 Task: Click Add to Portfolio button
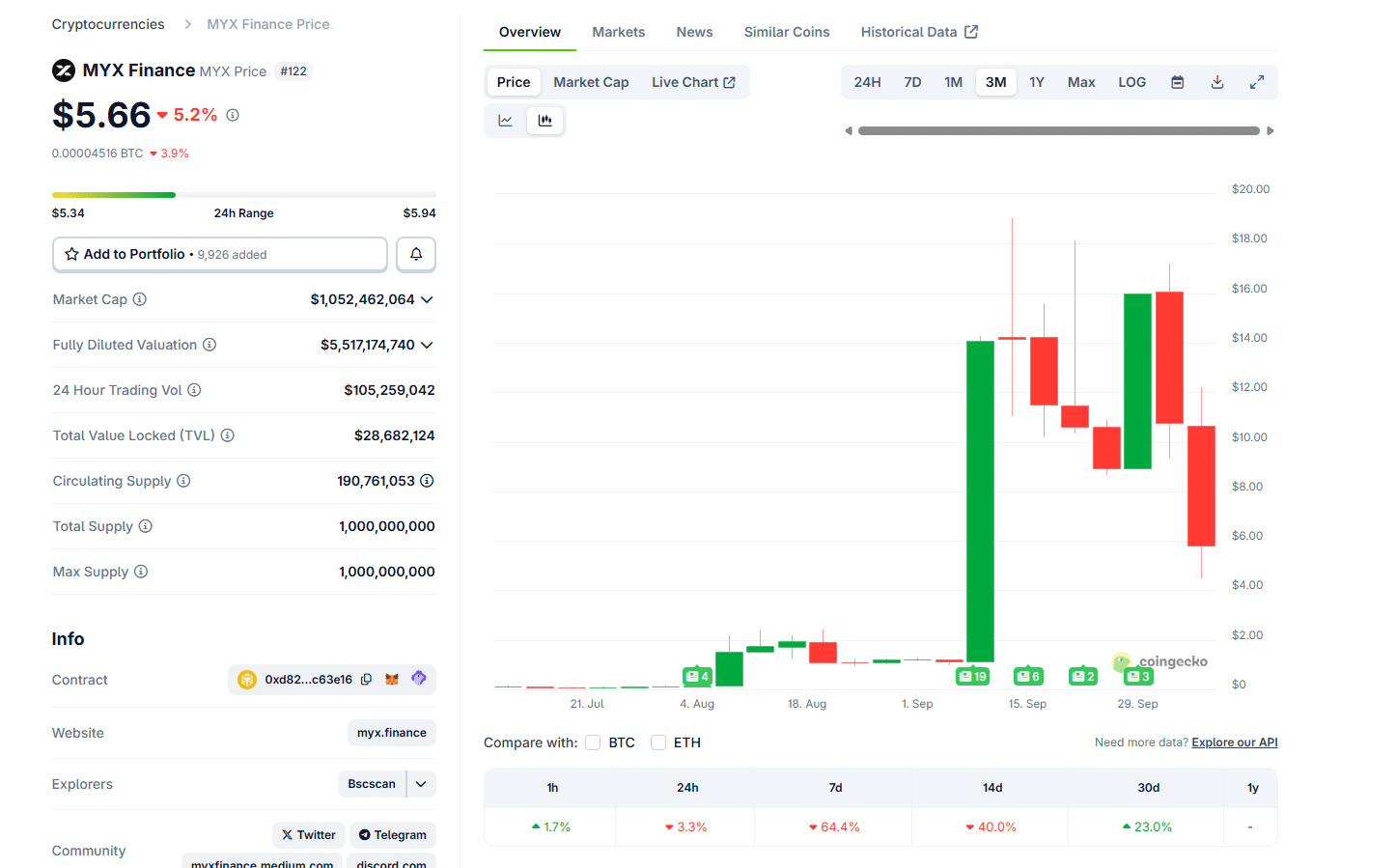pos(220,254)
